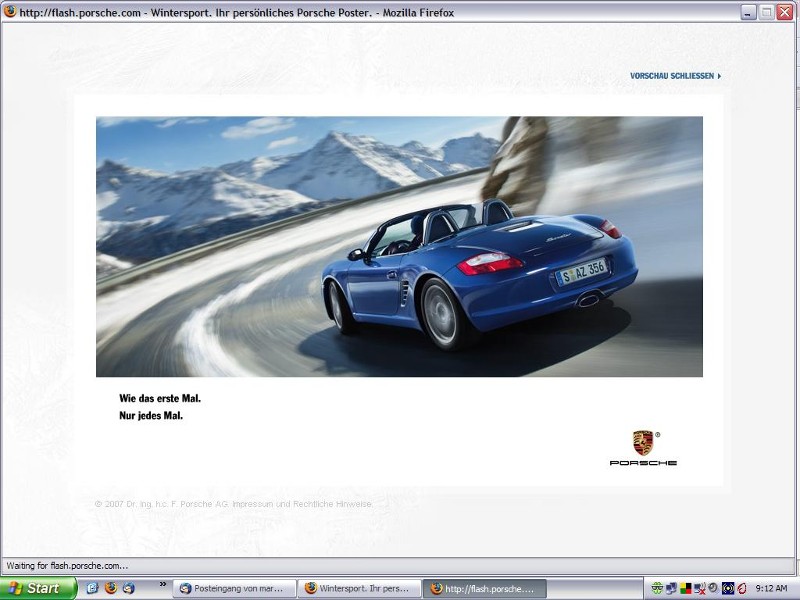
Task: Click the dark blue square tray icon
Action: coord(727,588)
